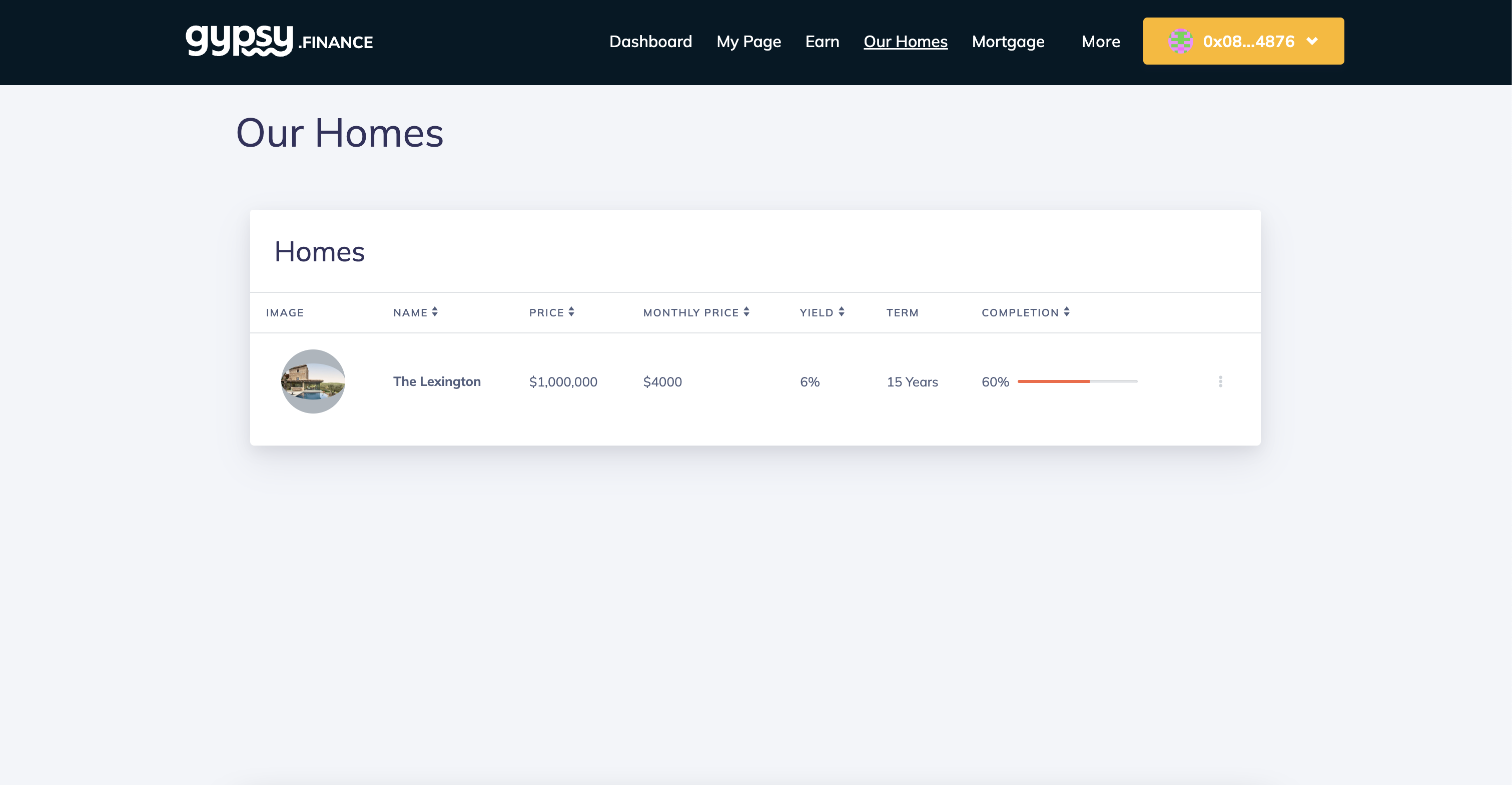Select the Dashboard navigation tab
1512x785 pixels.
[x=651, y=41]
